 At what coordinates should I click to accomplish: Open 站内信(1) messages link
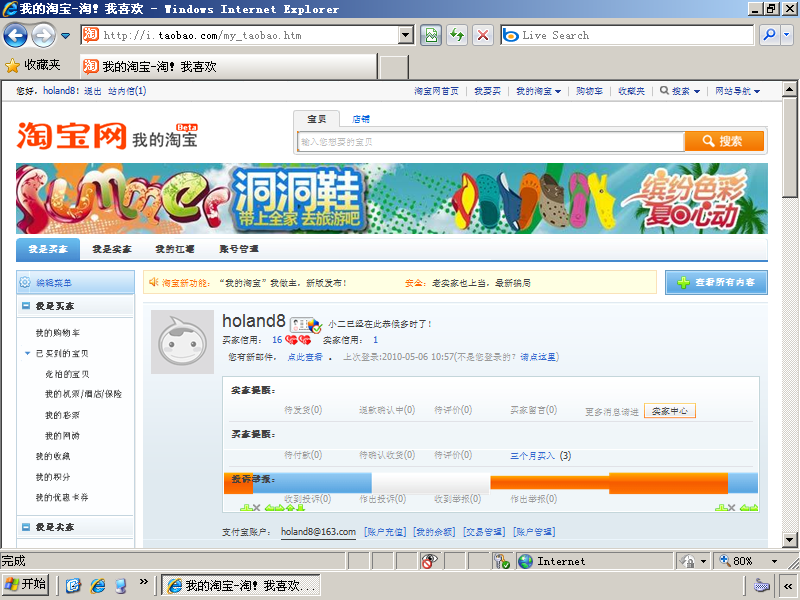(127, 91)
